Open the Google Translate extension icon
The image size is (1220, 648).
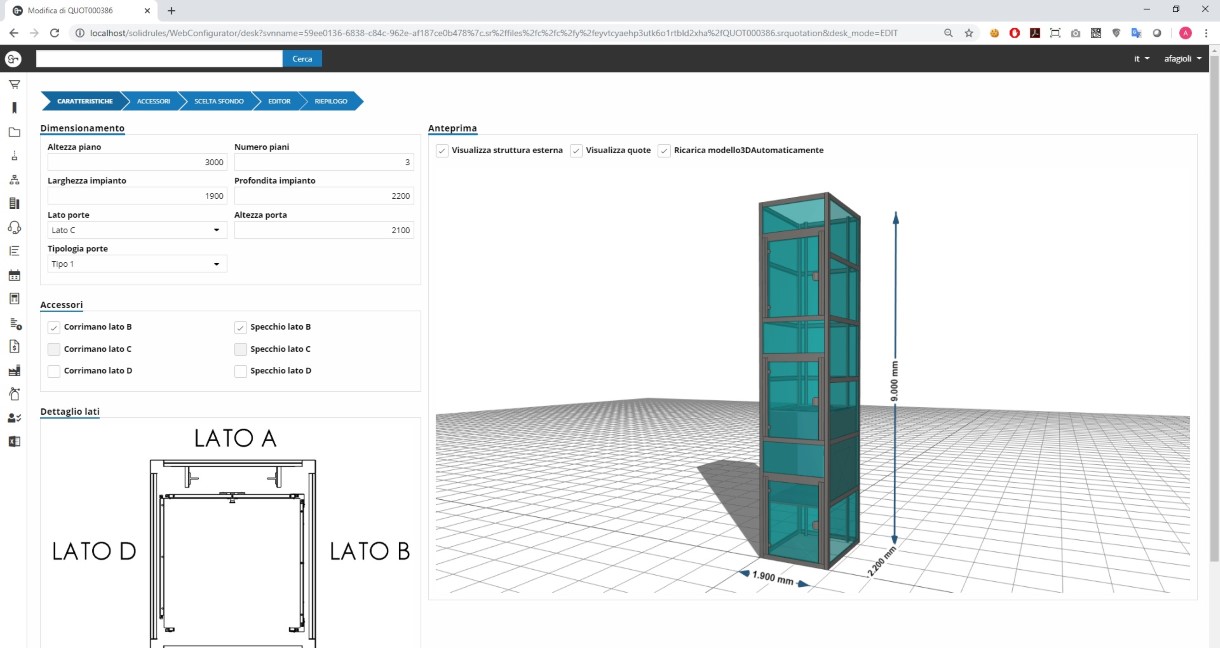1136,33
